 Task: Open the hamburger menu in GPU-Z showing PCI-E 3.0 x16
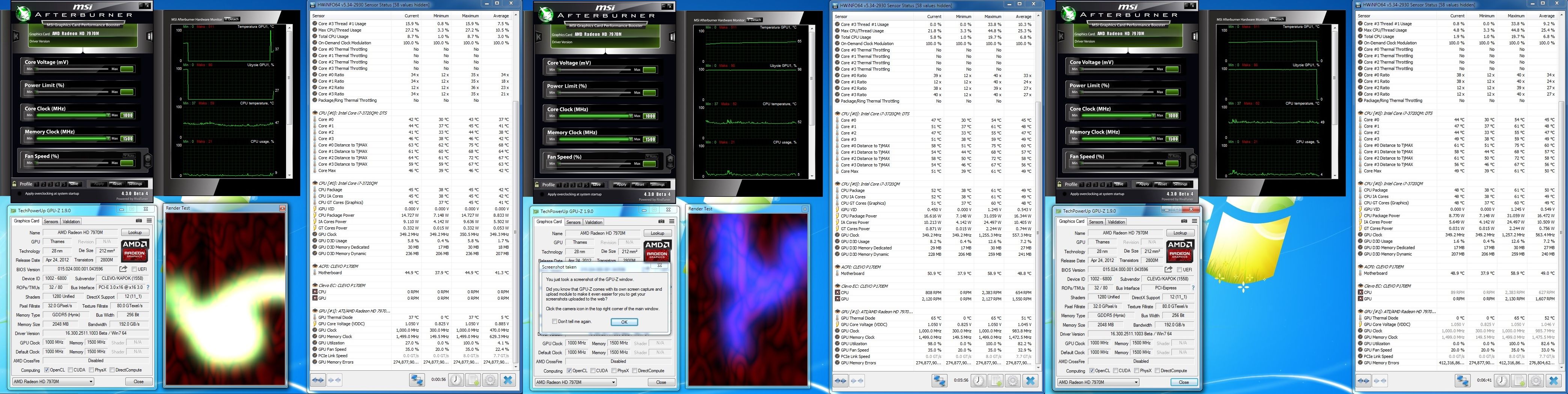149,221
